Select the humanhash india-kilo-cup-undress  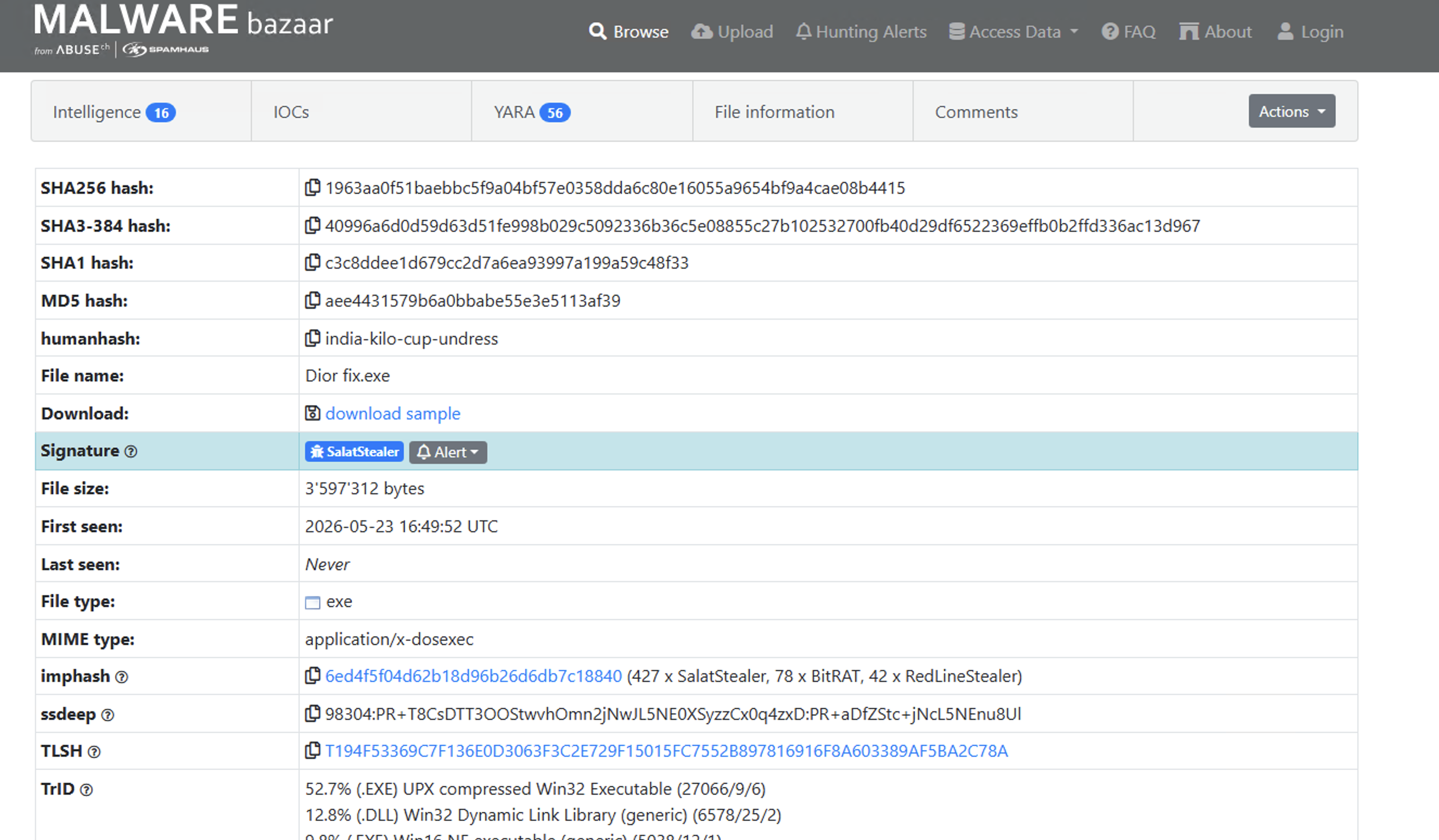pyautogui.click(x=411, y=339)
